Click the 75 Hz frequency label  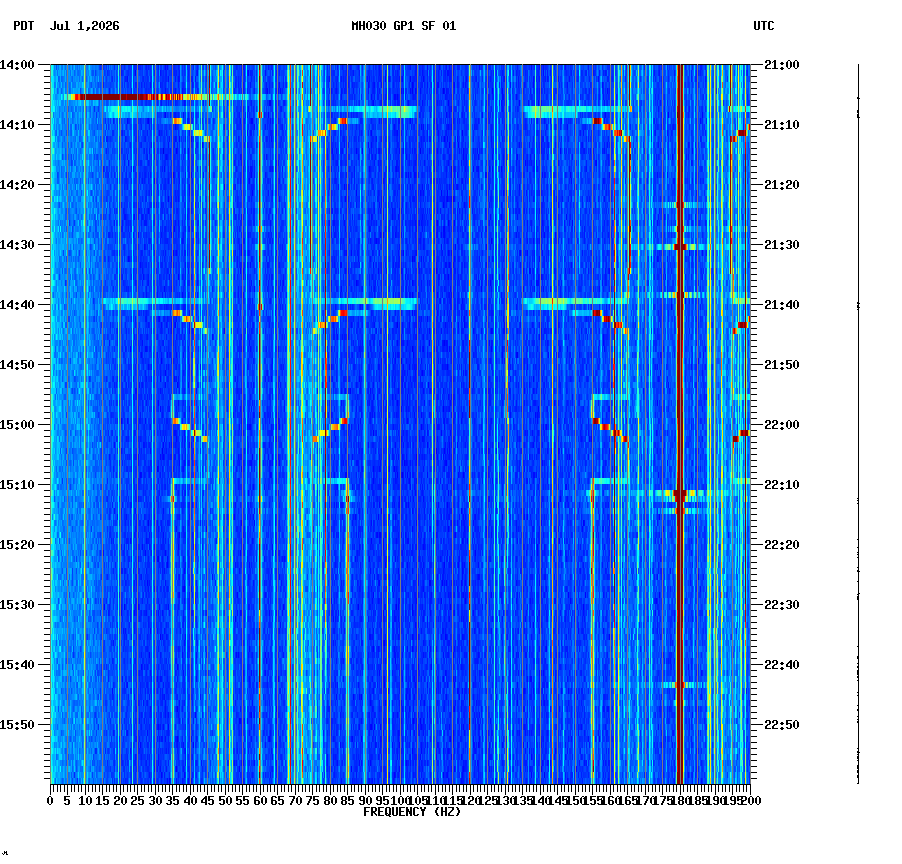click(313, 801)
